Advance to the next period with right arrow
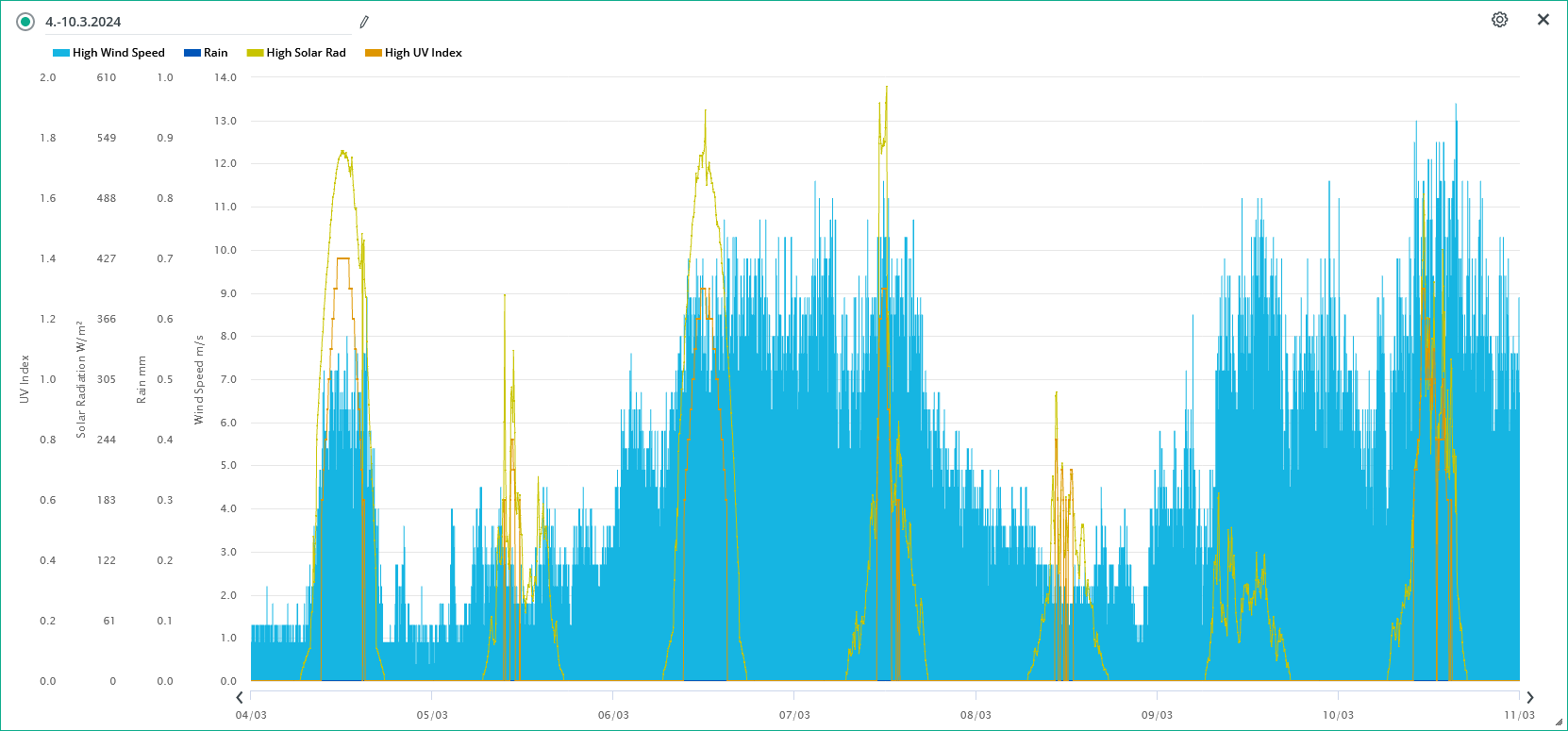The image size is (1568, 731). point(1529,697)
